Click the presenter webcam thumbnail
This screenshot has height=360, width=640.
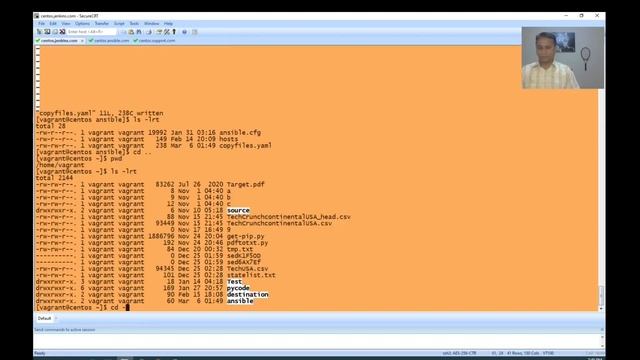point(563,58)
